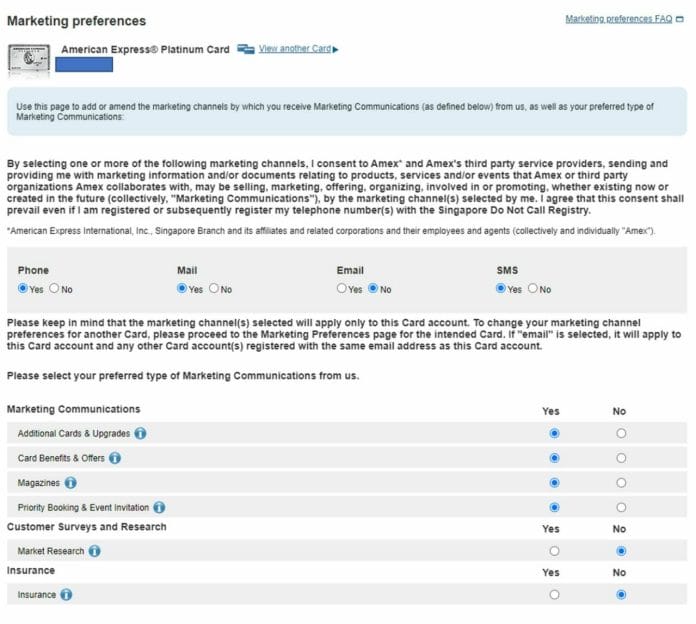
Task: Expand the arrow after View another Card
Action: pos(335,50)
